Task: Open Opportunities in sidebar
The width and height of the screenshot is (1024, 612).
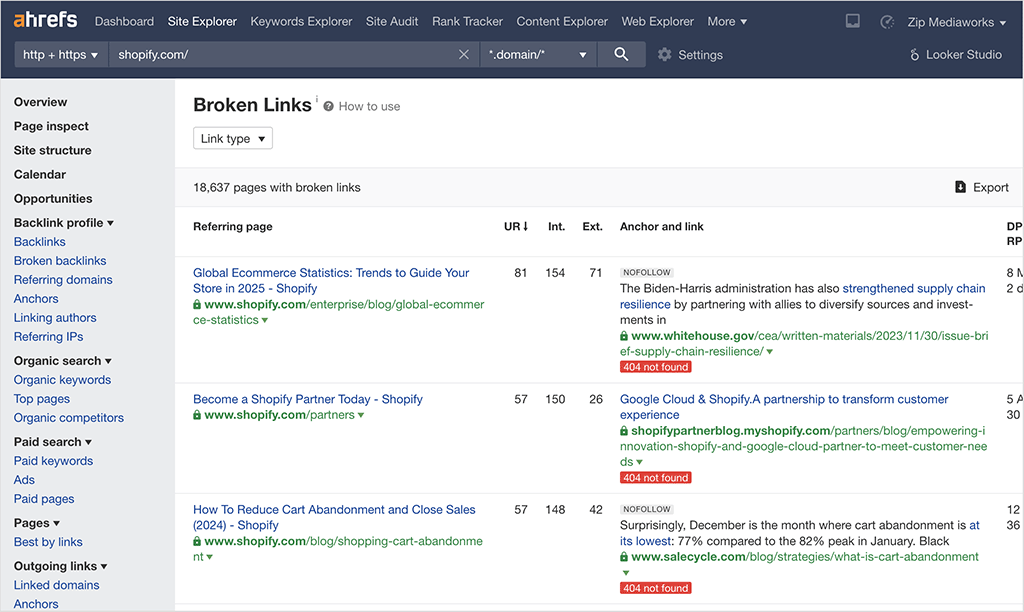Action: pyautogui.click(x=53, y=199)
